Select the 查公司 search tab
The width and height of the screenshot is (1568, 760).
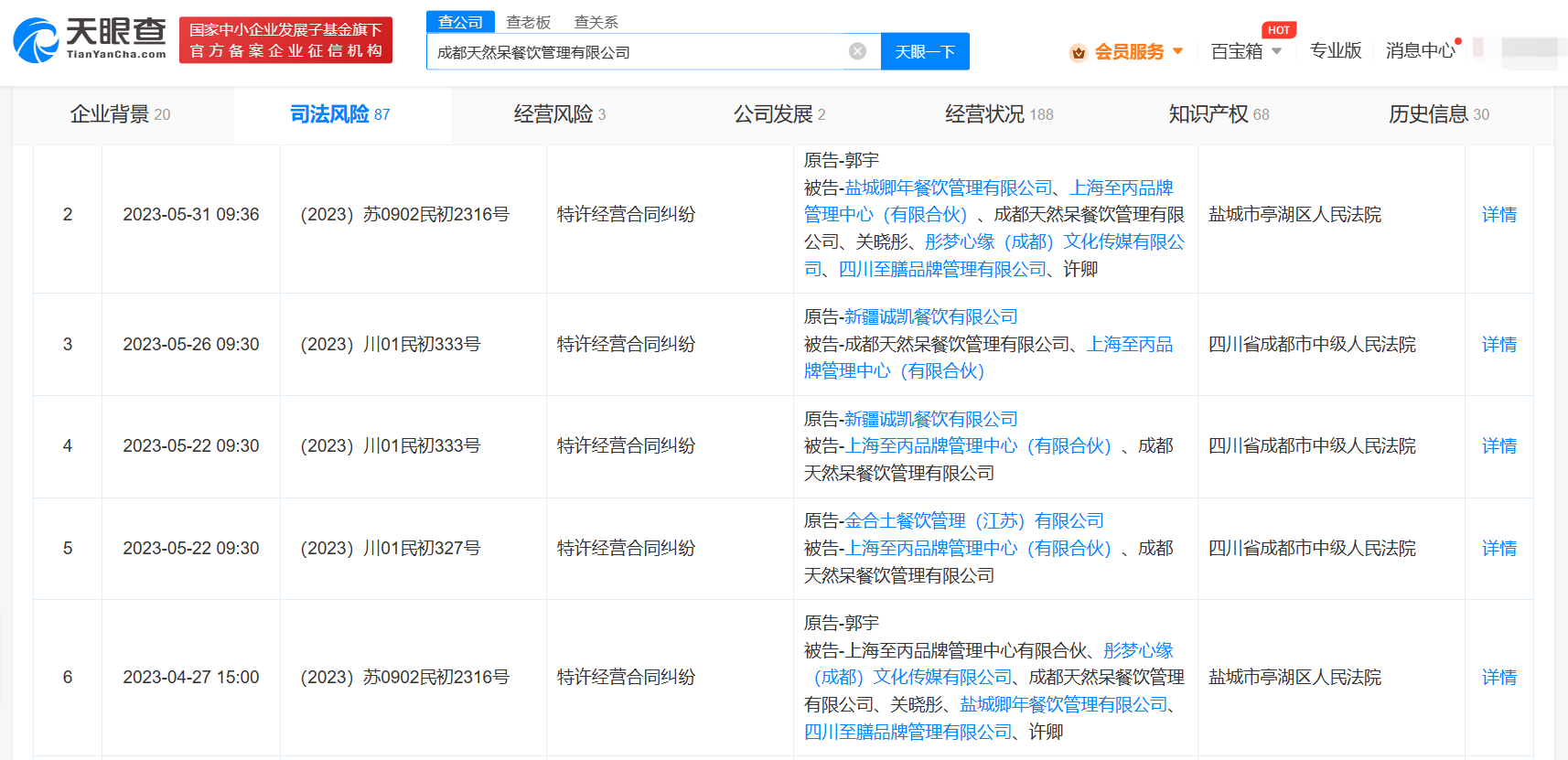coord(460,22)
